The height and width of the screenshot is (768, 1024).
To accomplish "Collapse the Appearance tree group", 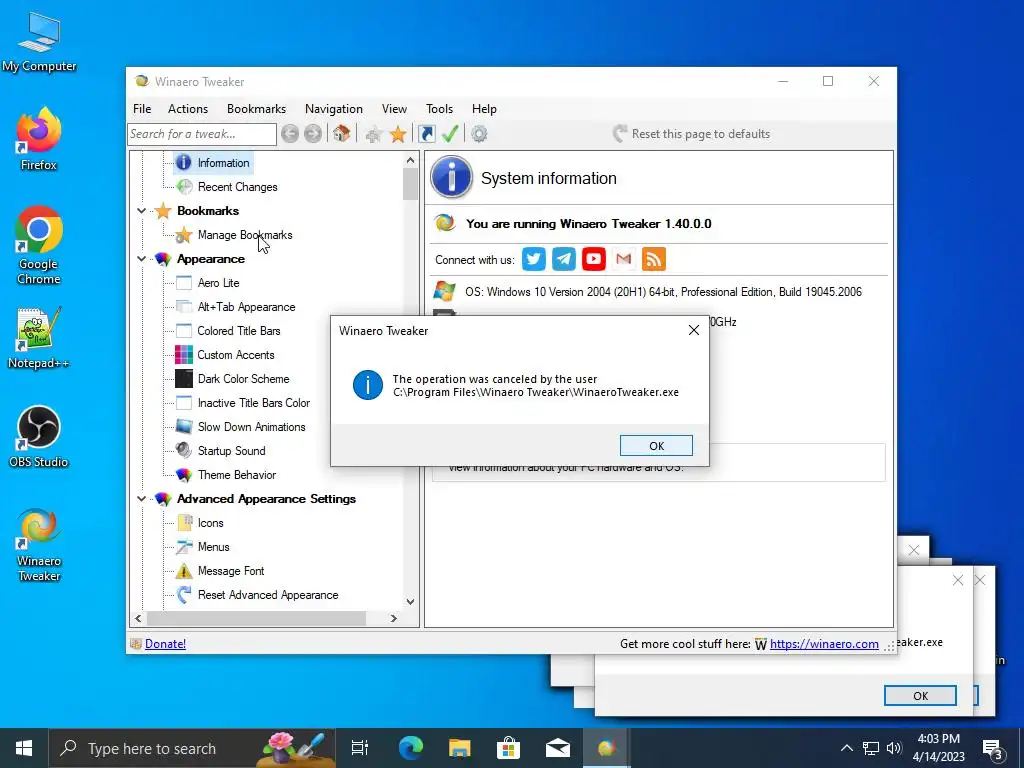I will (142, 259).
